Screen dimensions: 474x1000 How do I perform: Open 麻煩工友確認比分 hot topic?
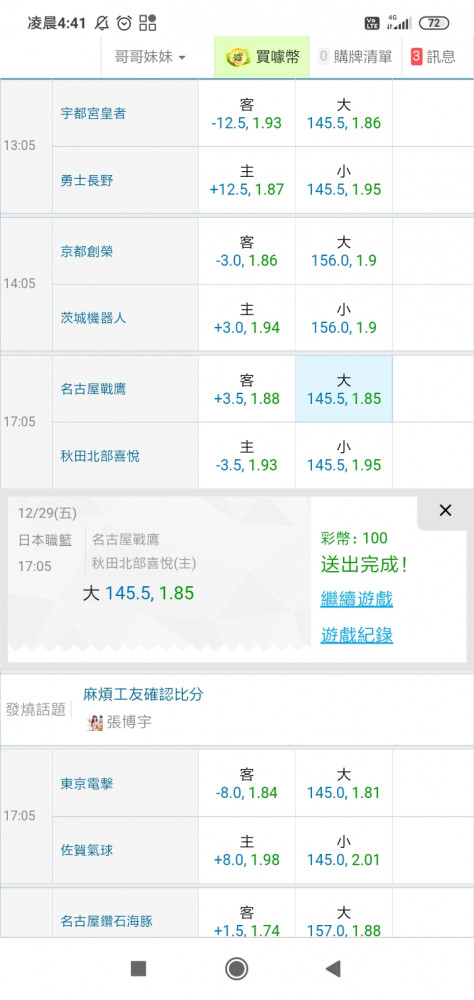[144, 695]
